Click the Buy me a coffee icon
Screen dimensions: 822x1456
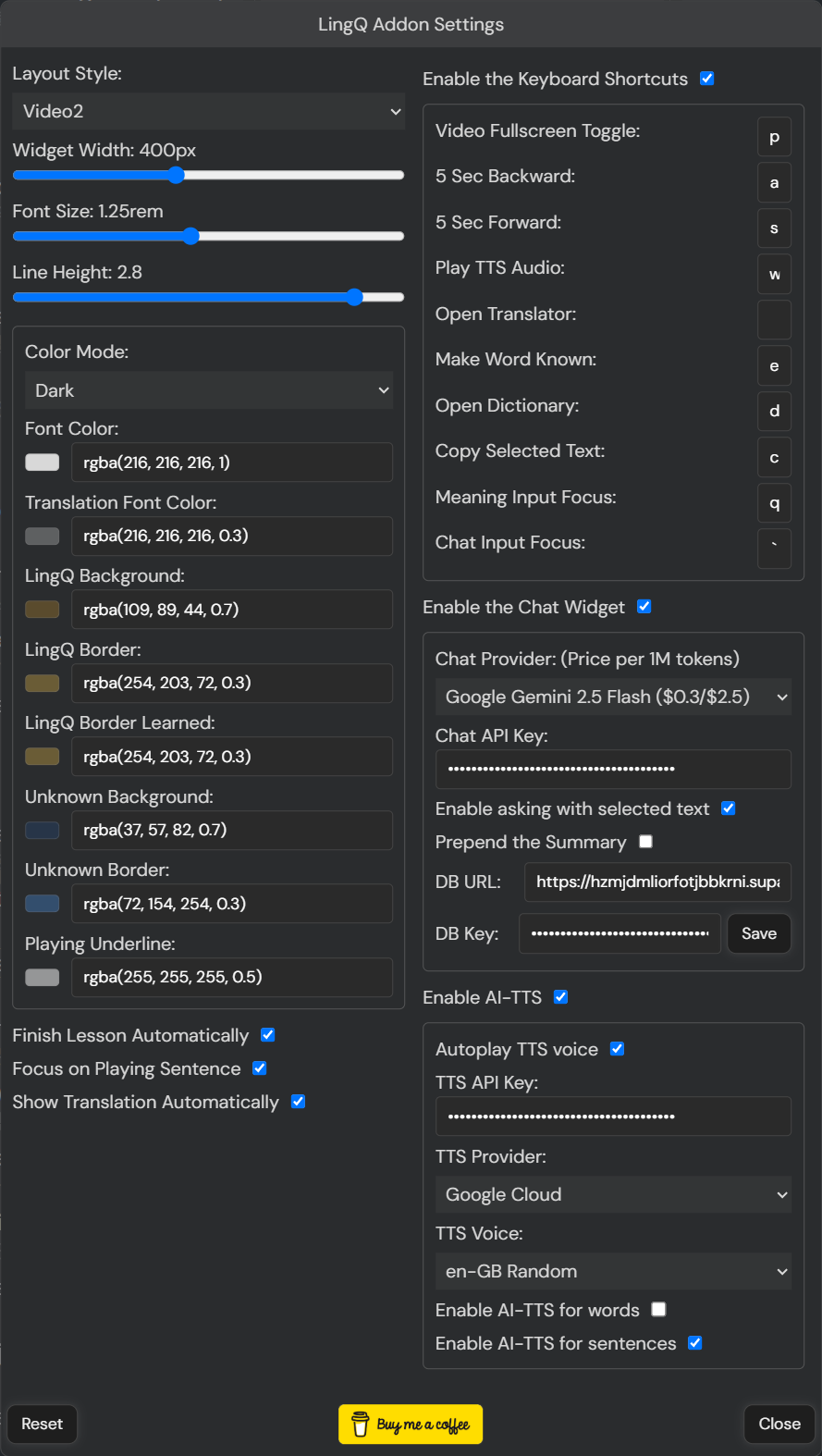pyautogui.click(x=362, y=1425)
